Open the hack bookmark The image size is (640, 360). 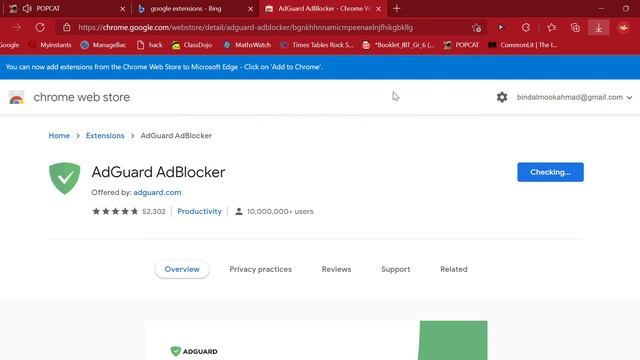point(149,45)
